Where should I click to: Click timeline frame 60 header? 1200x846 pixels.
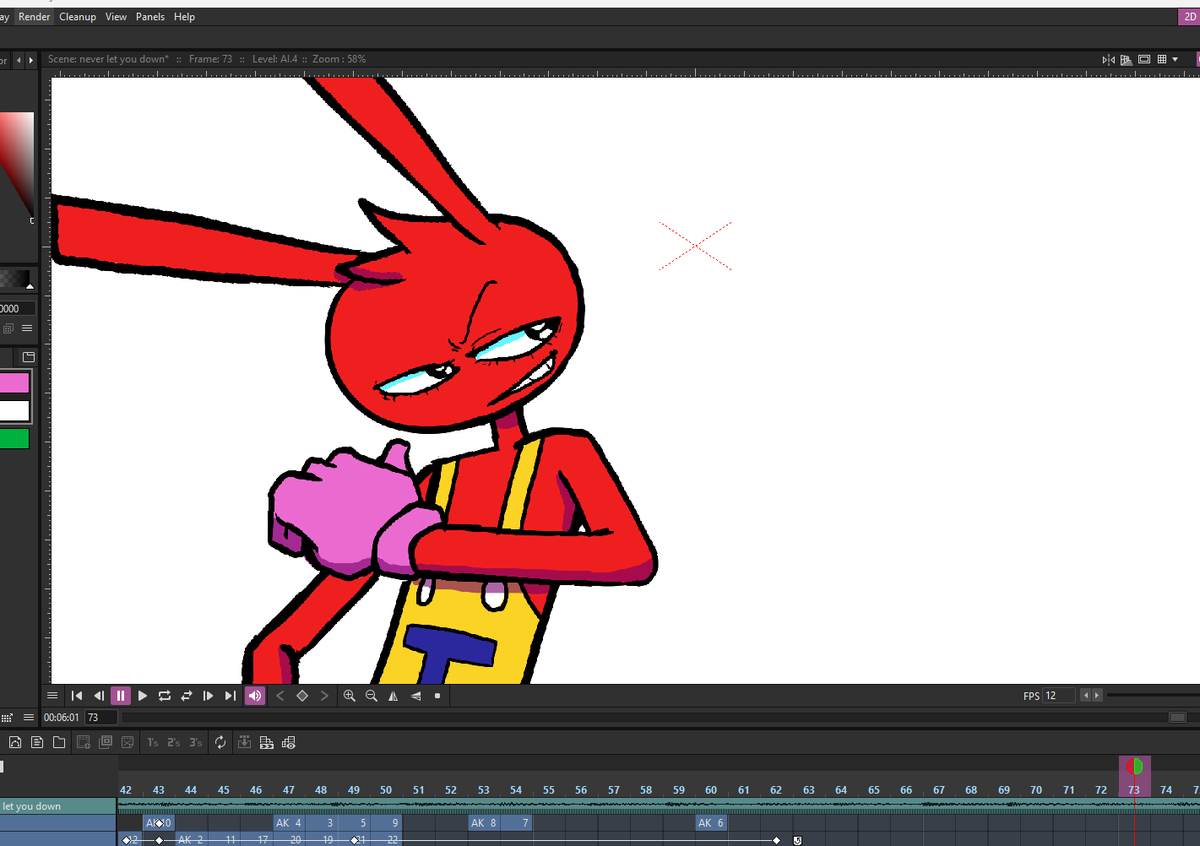[x=711, y=790]
